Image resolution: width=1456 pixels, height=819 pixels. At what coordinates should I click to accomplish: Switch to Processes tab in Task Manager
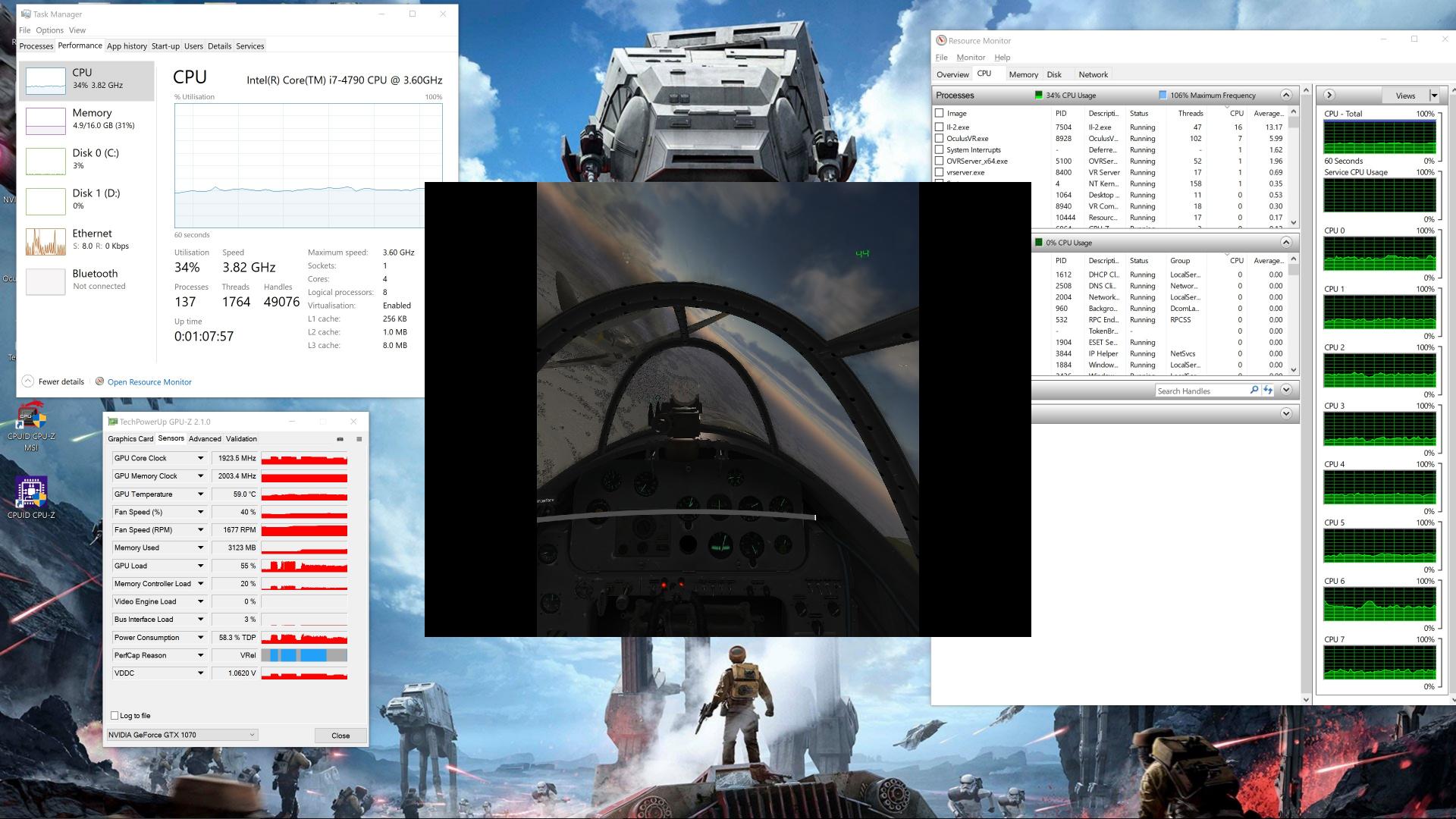pos(36,46)
